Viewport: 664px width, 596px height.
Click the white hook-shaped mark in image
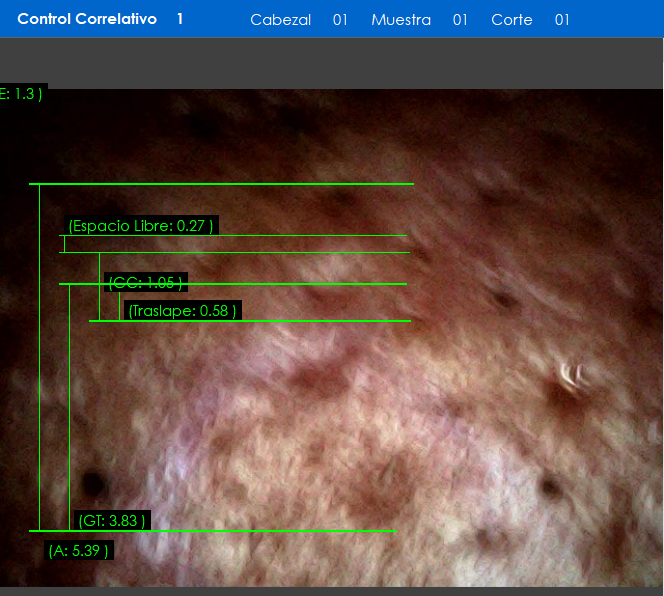[571, 375]
